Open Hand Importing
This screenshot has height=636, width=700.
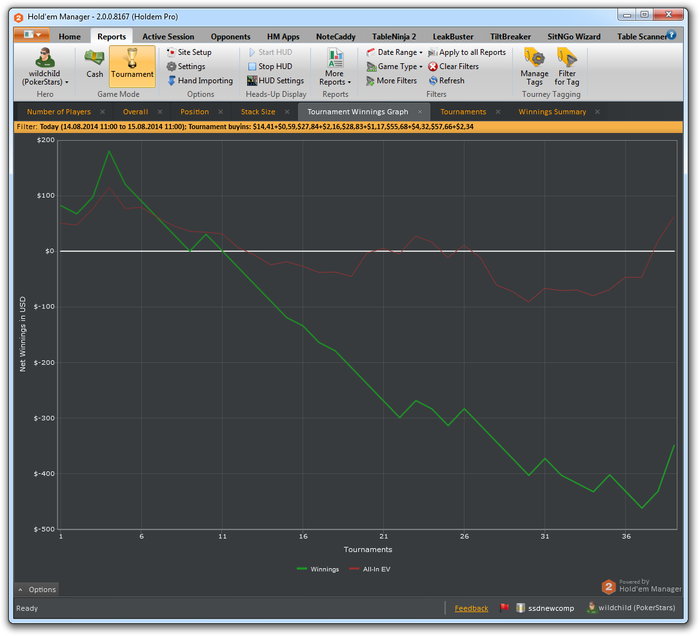point(200,81)
